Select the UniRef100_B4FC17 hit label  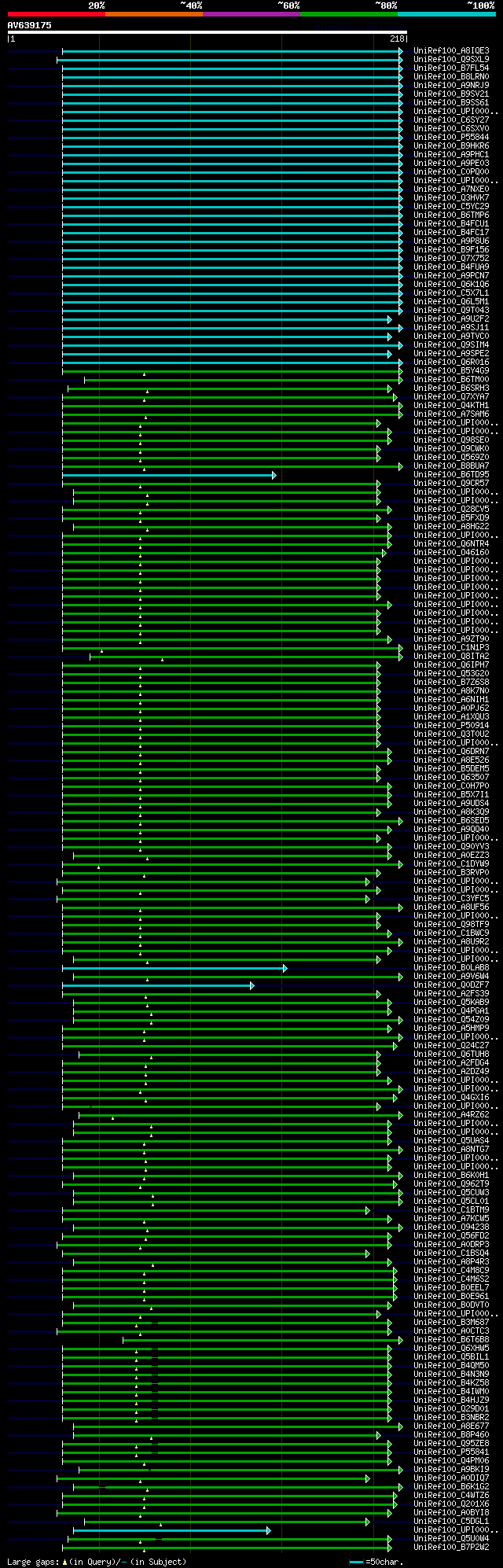point(451,232)
